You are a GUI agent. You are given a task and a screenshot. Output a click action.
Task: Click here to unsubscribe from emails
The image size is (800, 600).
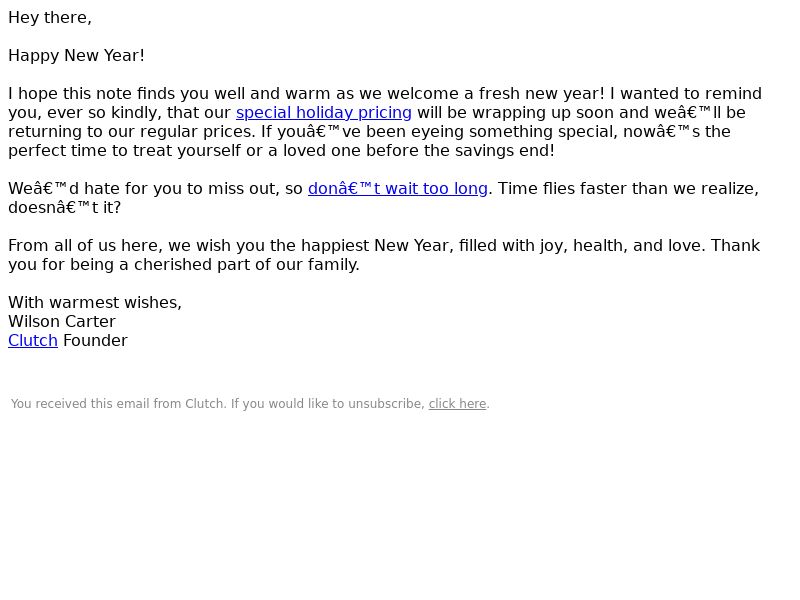[457, 404]
